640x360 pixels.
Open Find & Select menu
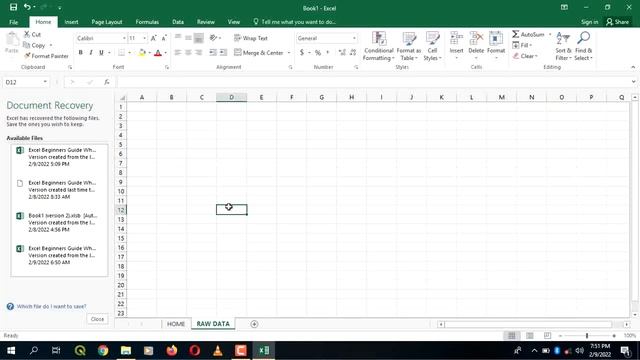pyautogui.click(x=583, y=46)
